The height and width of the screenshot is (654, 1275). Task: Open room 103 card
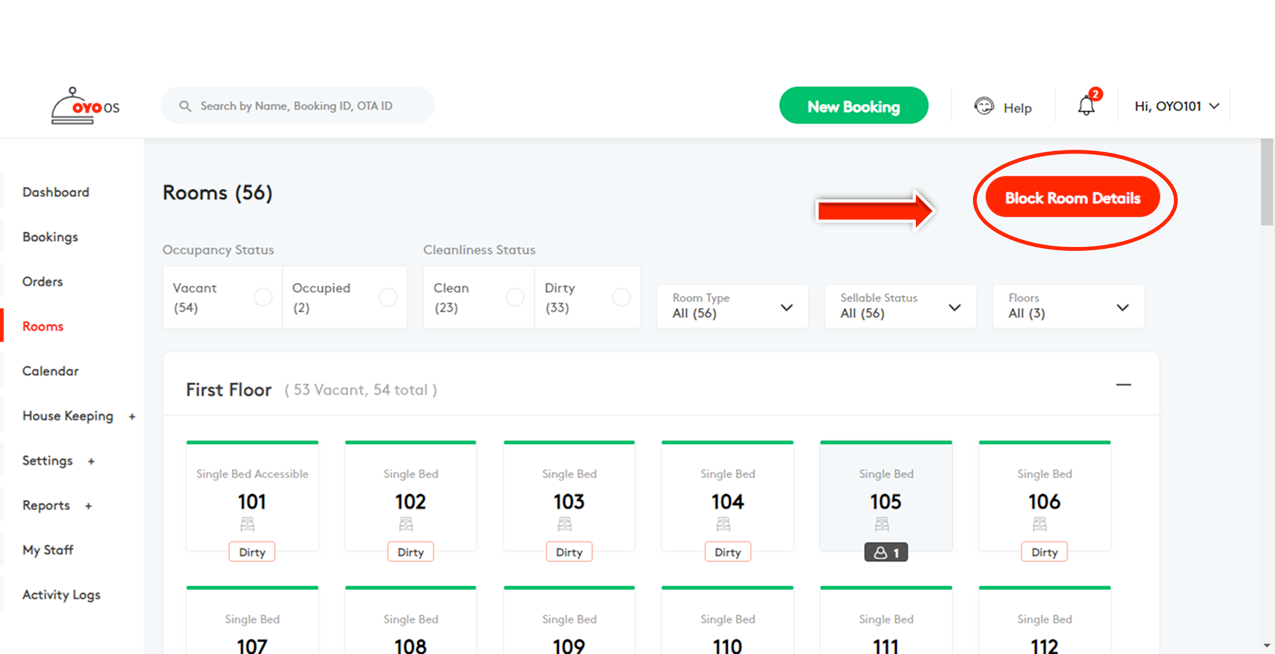tap(569, 496)
